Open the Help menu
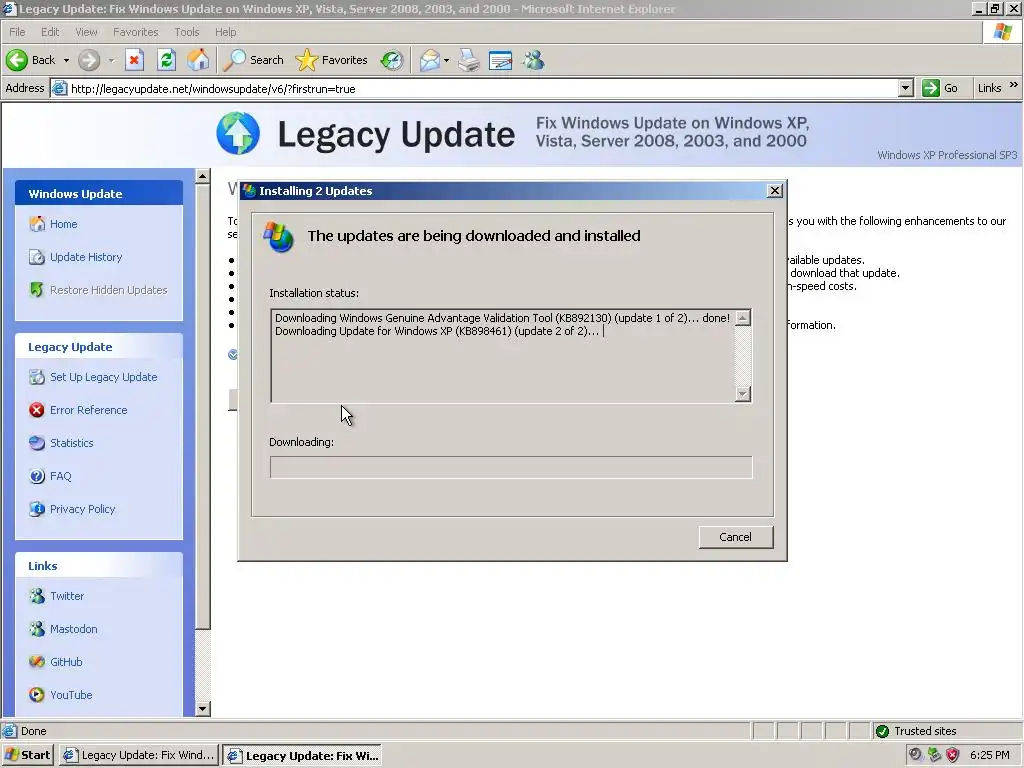Screen dimensions: 1024x768 point(225,32)
